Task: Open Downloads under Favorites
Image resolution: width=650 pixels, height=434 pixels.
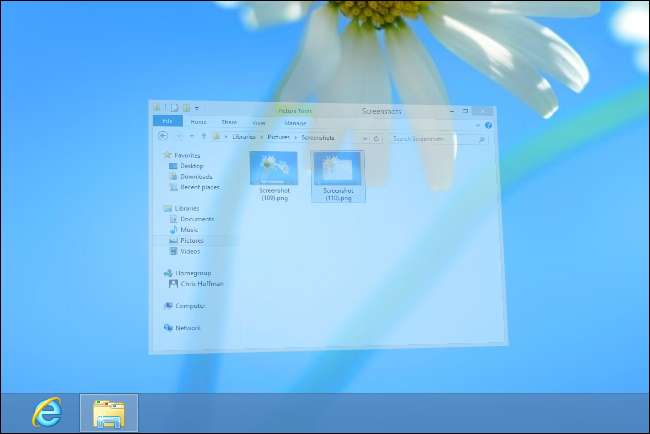Action: click(x=196, y=177)
